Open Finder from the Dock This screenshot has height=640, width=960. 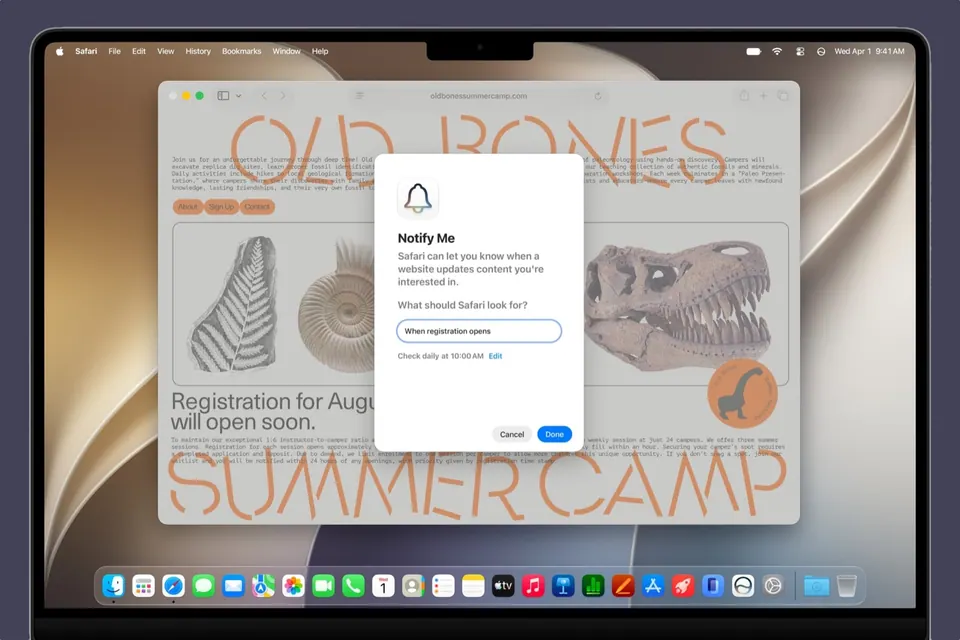pos(113,586)
